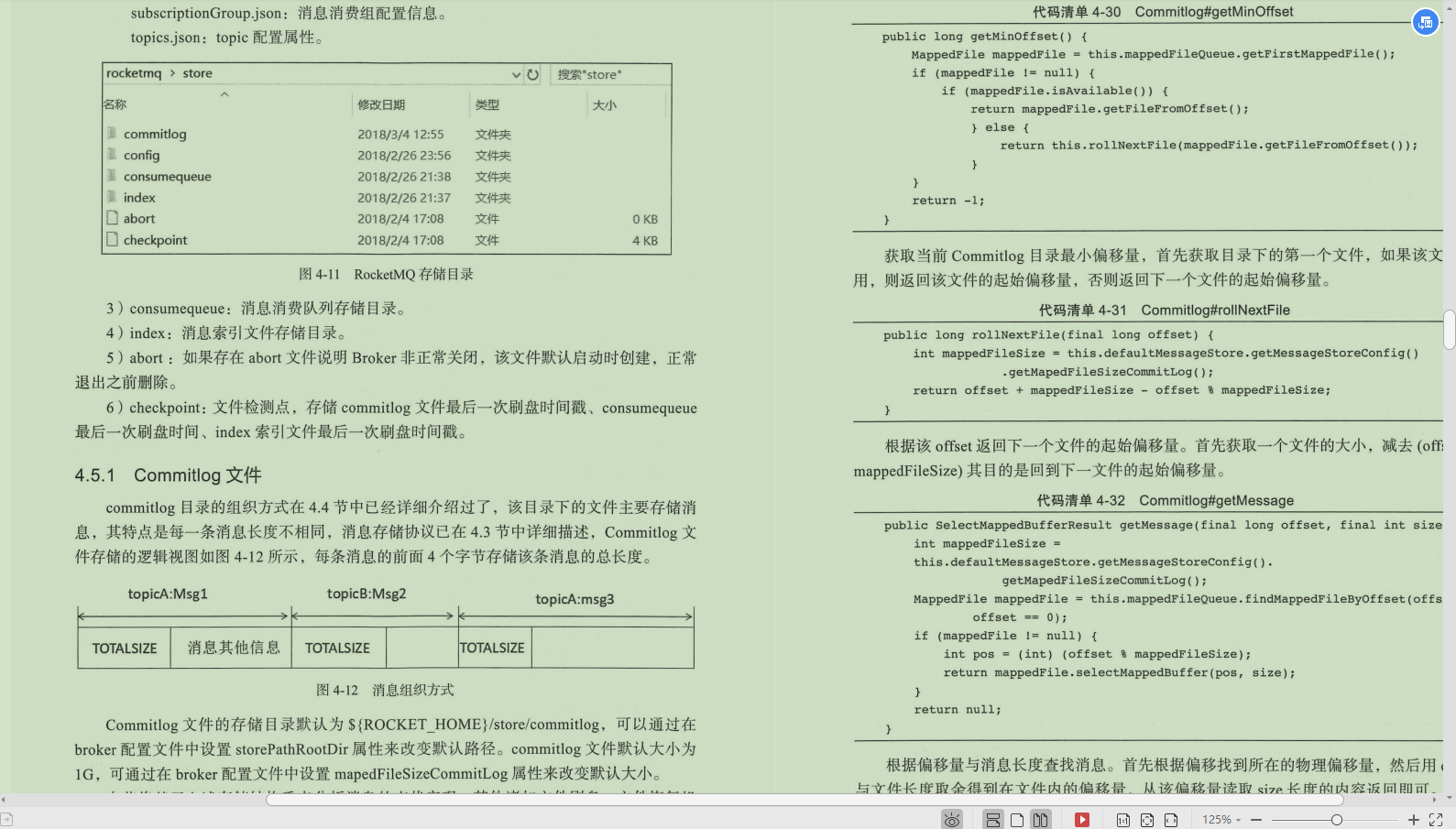Click 'checkpoint' file name in the figure

(155, 240)
